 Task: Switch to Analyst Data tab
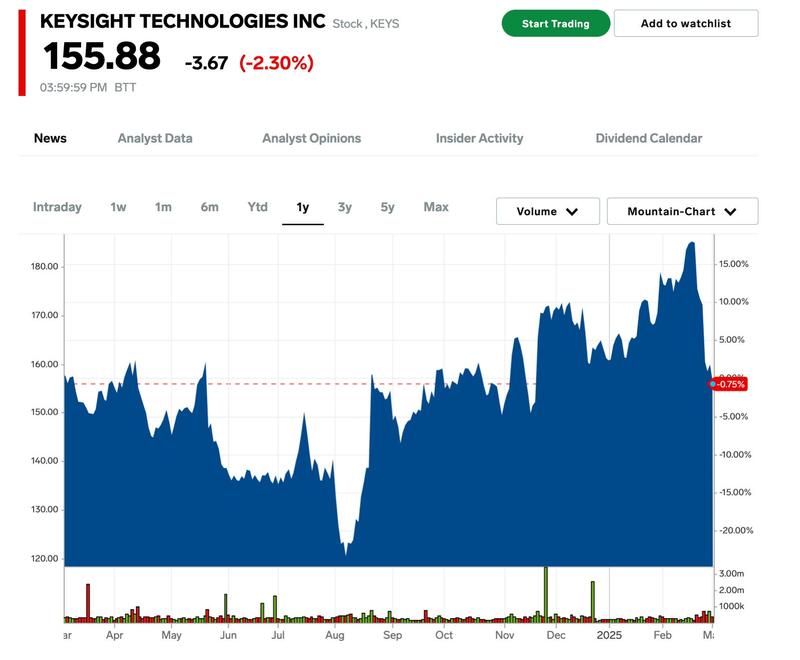(155, 138)
